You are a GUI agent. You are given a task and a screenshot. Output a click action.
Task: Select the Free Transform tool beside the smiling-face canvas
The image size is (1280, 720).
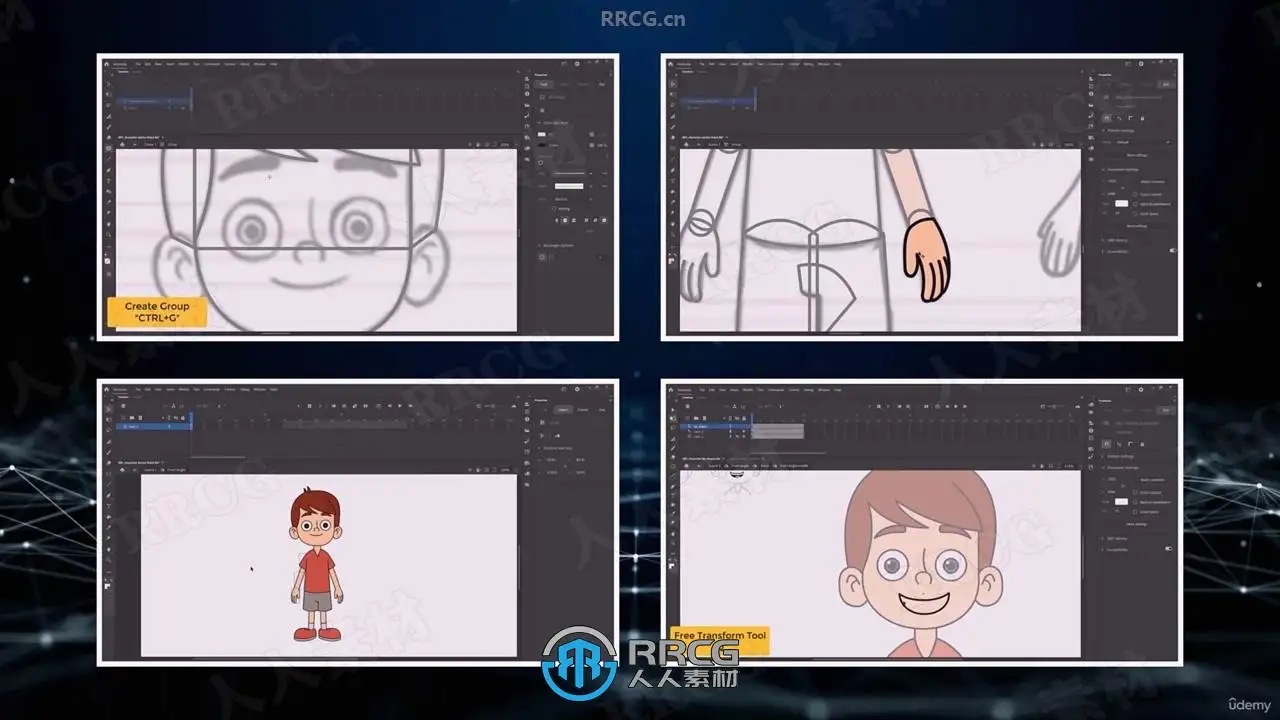[x=673, y=418]
